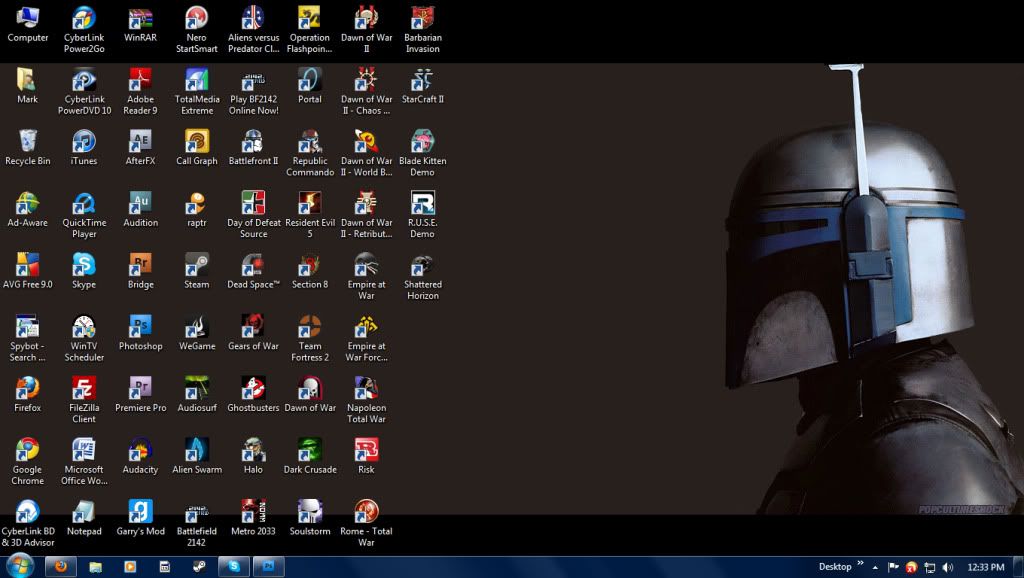
Task: Select the Gears of War icon
Action: (253, 333)
